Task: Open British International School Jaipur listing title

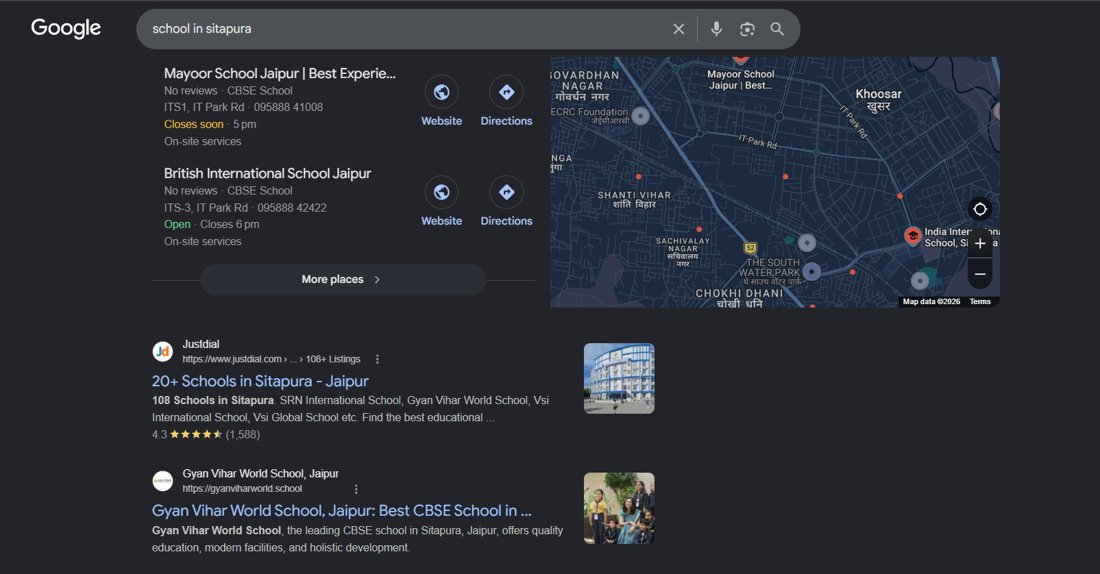Action: click(x=267, y=173)
